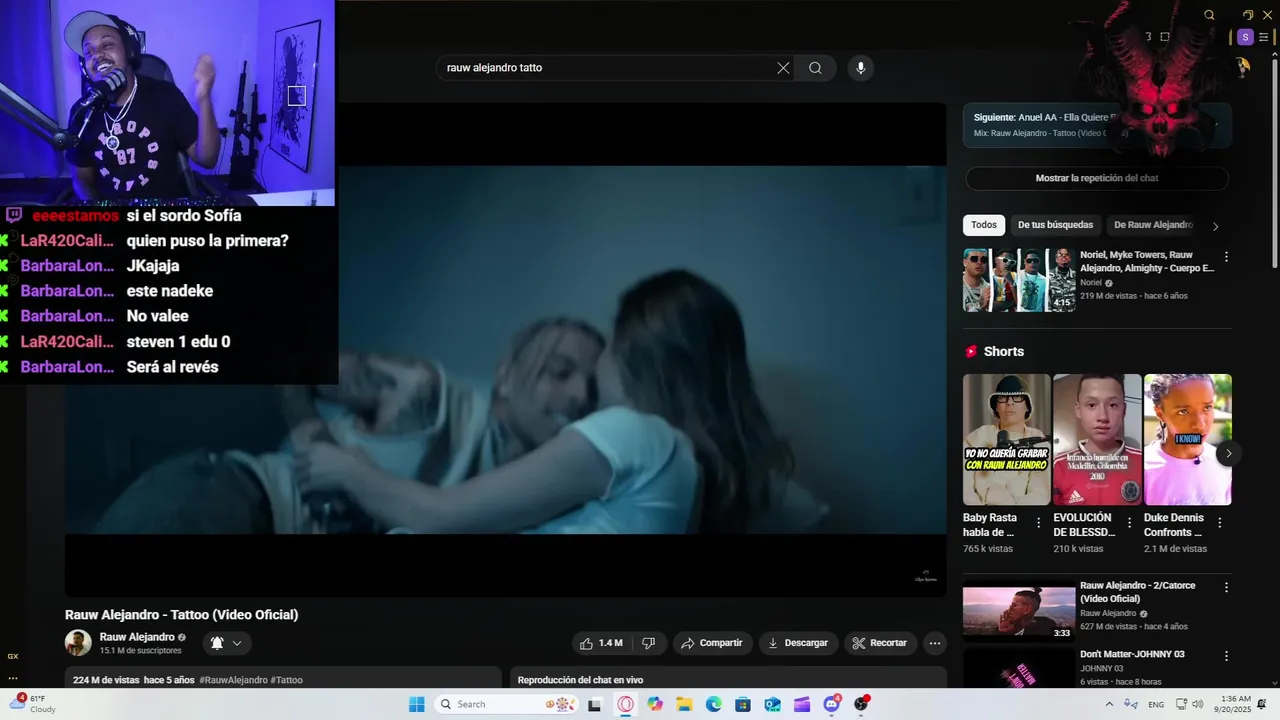This screenshot has width=1280, height=720.
Task: Toggle channel notification bell for Rauw Alejandro
Action: [227, 643]
